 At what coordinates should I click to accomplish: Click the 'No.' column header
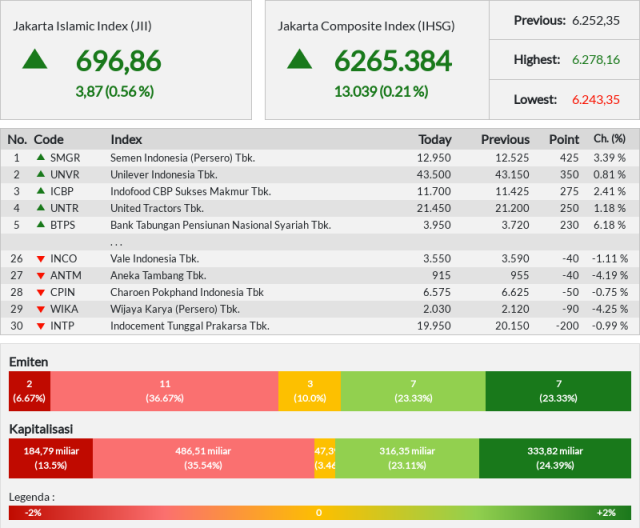(17, 140)
